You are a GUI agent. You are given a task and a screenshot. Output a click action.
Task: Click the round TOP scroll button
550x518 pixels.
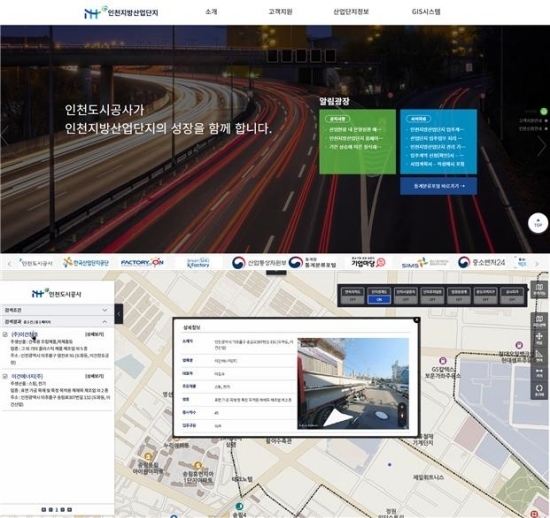pos(538,223)
